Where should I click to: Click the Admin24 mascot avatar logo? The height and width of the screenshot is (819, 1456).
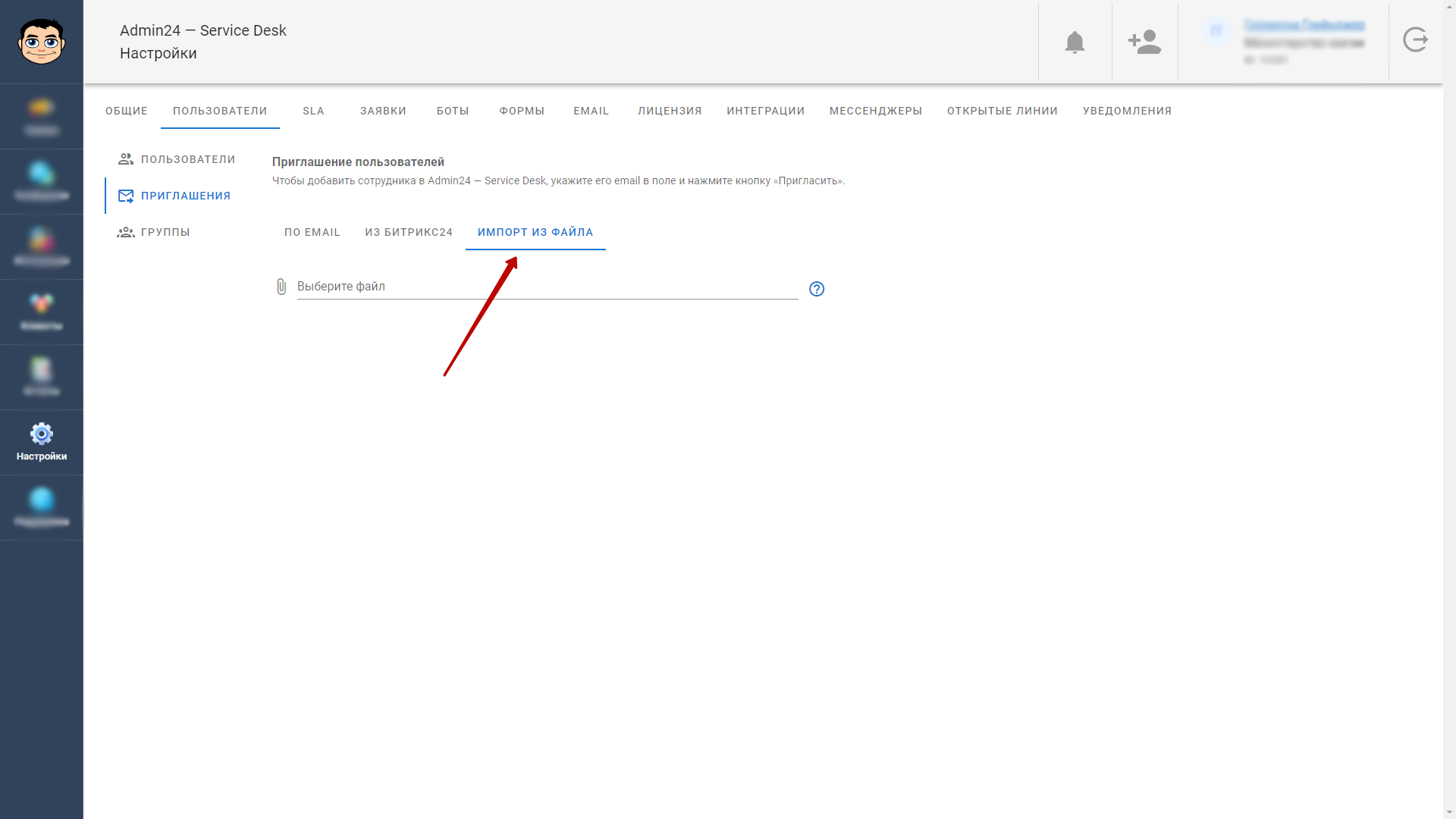tap(42, 41)
